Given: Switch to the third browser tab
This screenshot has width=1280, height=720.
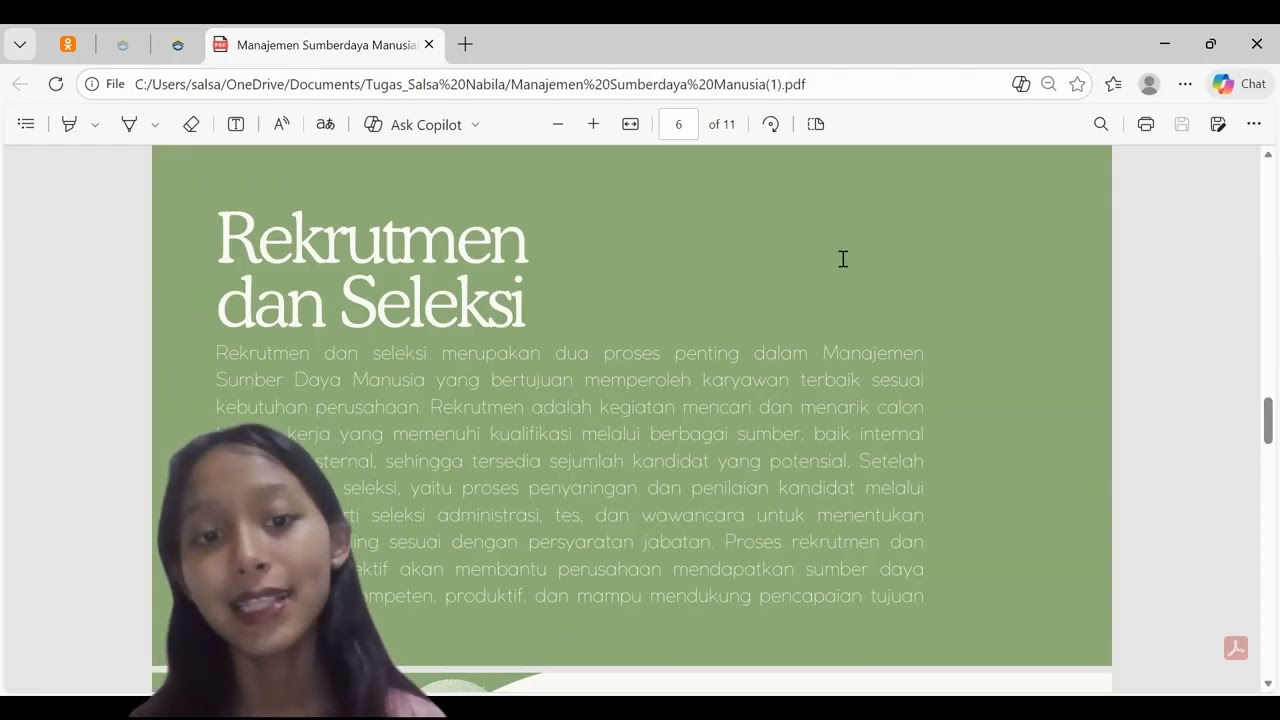Looking at the screenshot, I should pyautogui.click(x=178, y=44).
